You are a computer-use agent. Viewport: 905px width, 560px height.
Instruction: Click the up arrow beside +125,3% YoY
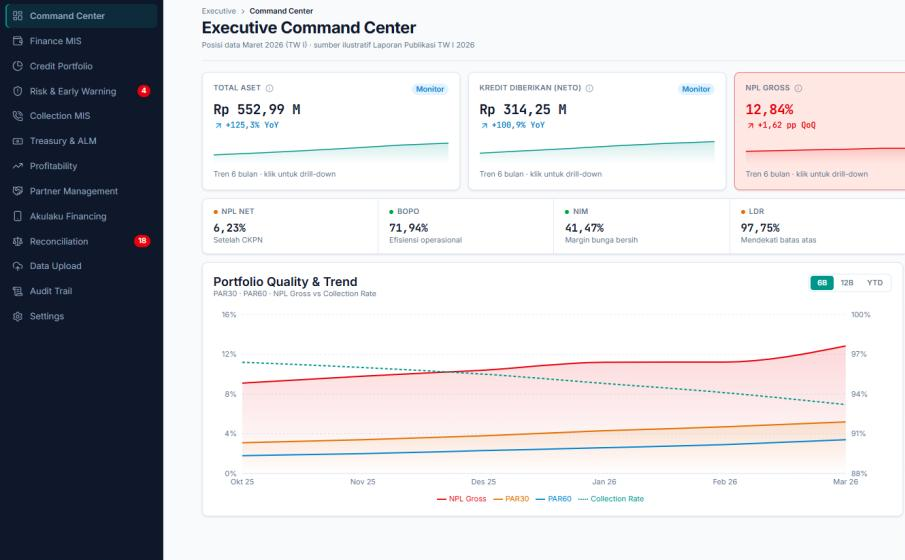pos(218,125)
